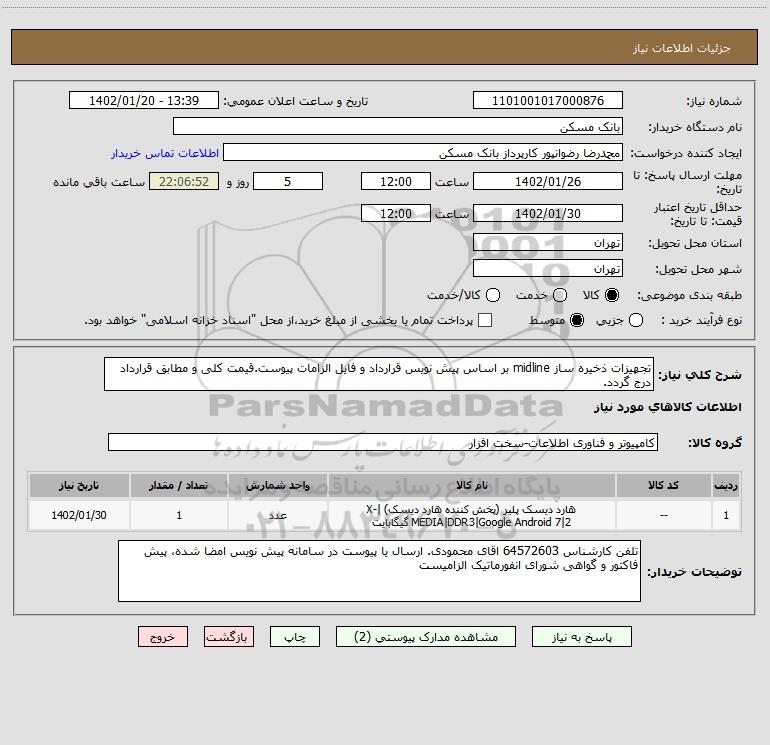Viewport: 770px width, 745px height.
Task: Click the چاپ print button
Action: coord(295,637)
